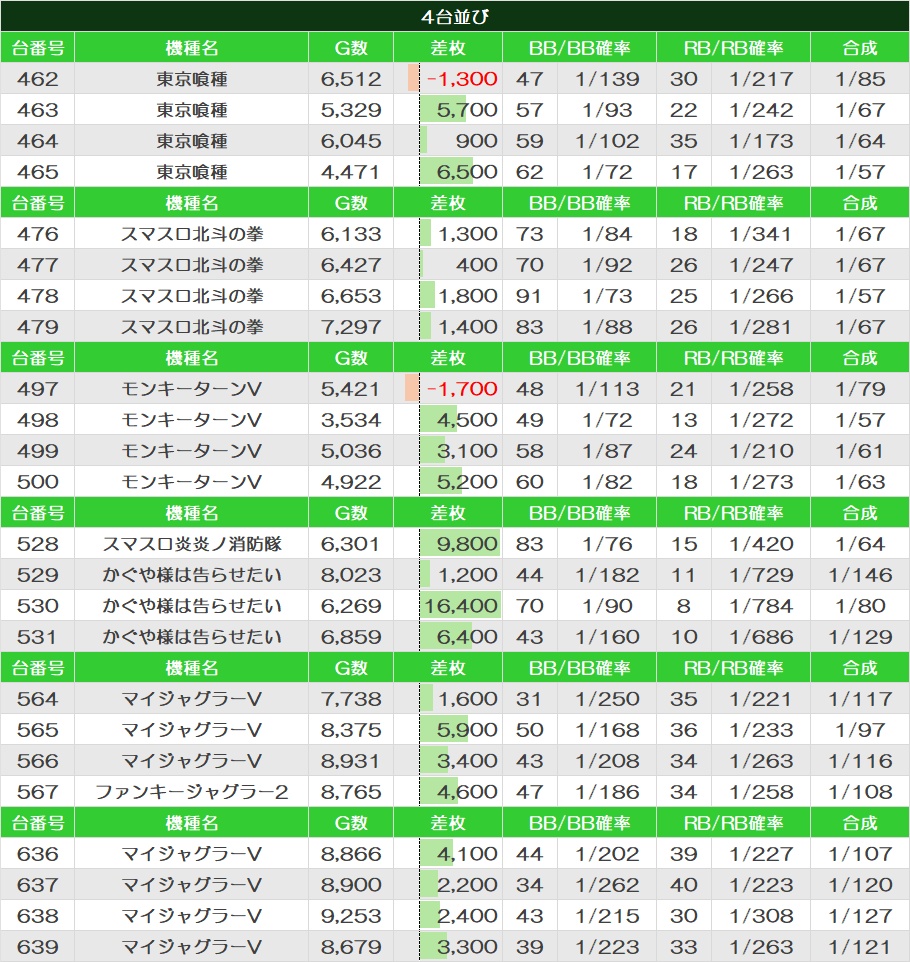Select ファンキージャグラー2 machine name
Image resolution: width=910 pixels, height=962 pixels.
click(x=191, y=791)
